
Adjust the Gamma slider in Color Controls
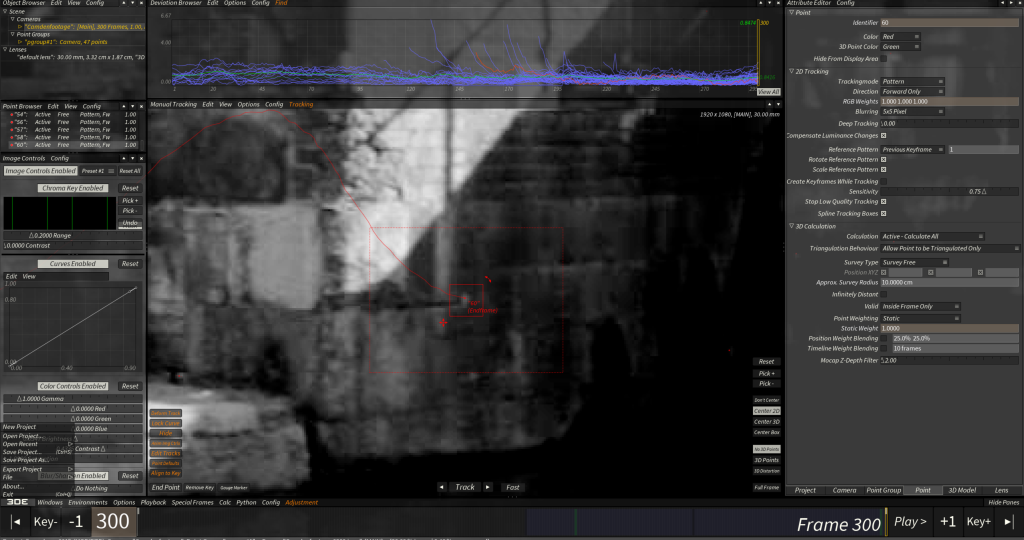point(72,398)
